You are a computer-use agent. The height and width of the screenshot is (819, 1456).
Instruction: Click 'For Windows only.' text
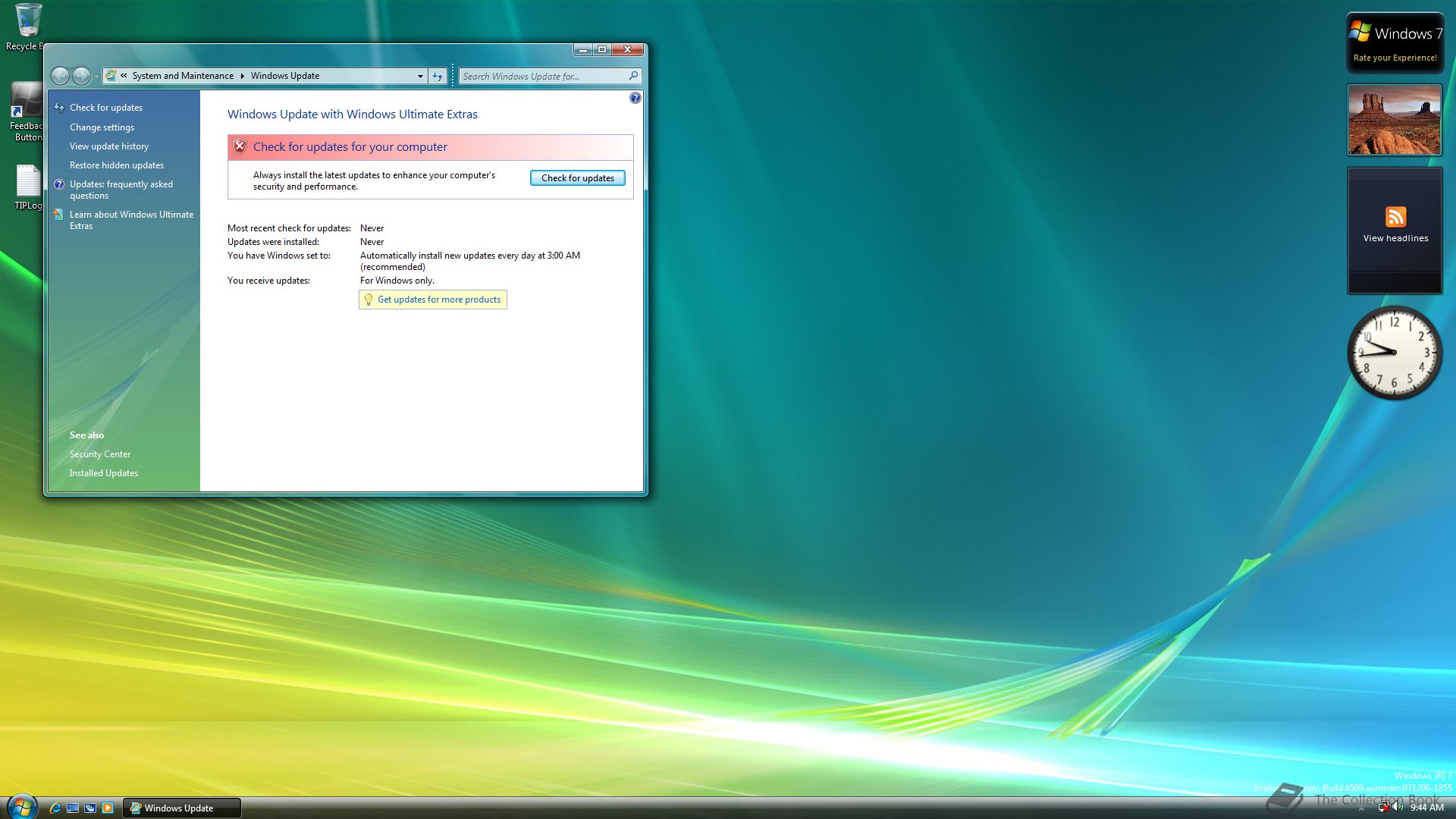click(397, 281)
